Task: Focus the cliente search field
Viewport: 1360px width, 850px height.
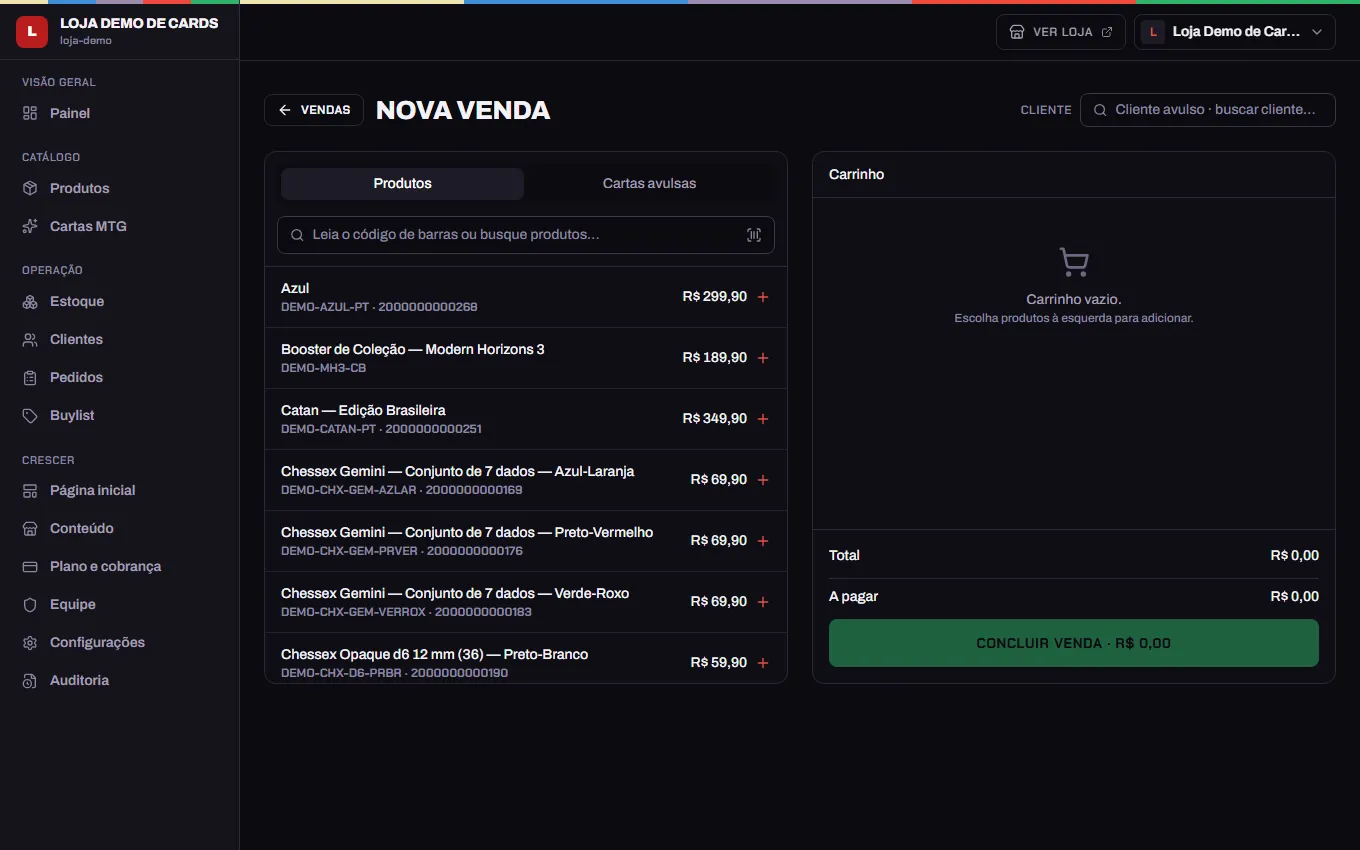Action: (x=1208, y=110)
